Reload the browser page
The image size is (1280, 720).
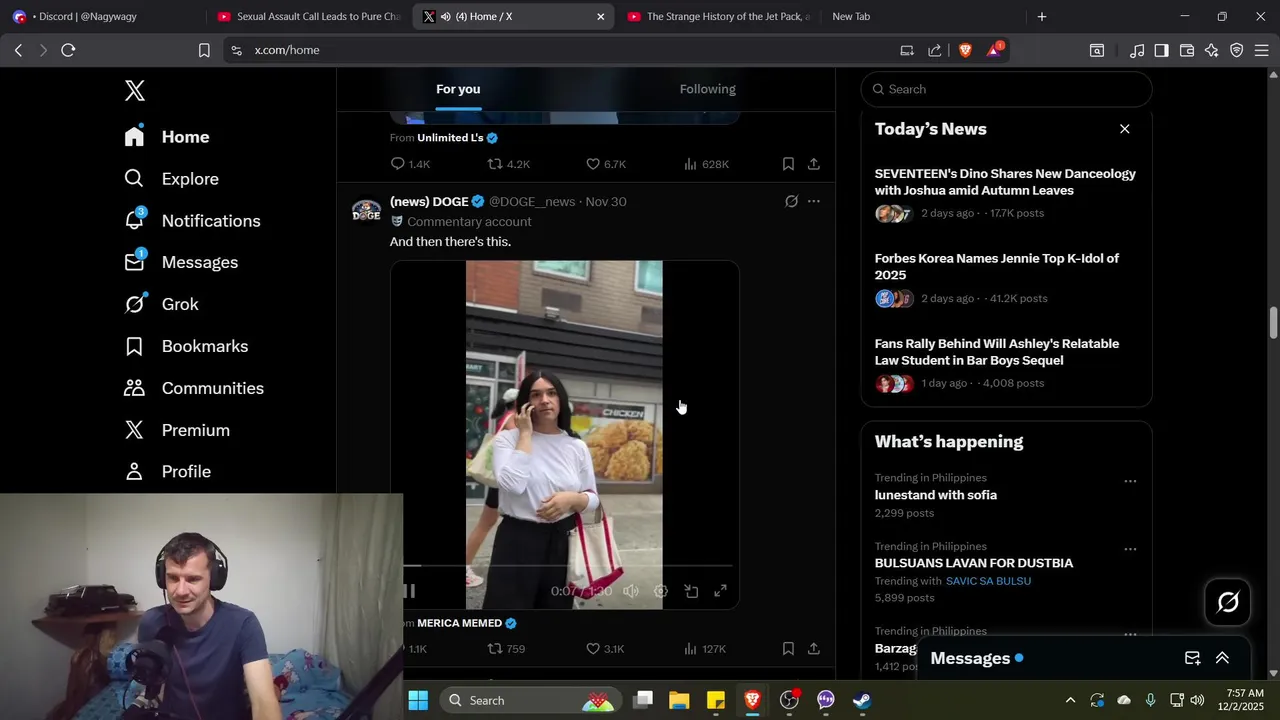click(x=68, y=50)
